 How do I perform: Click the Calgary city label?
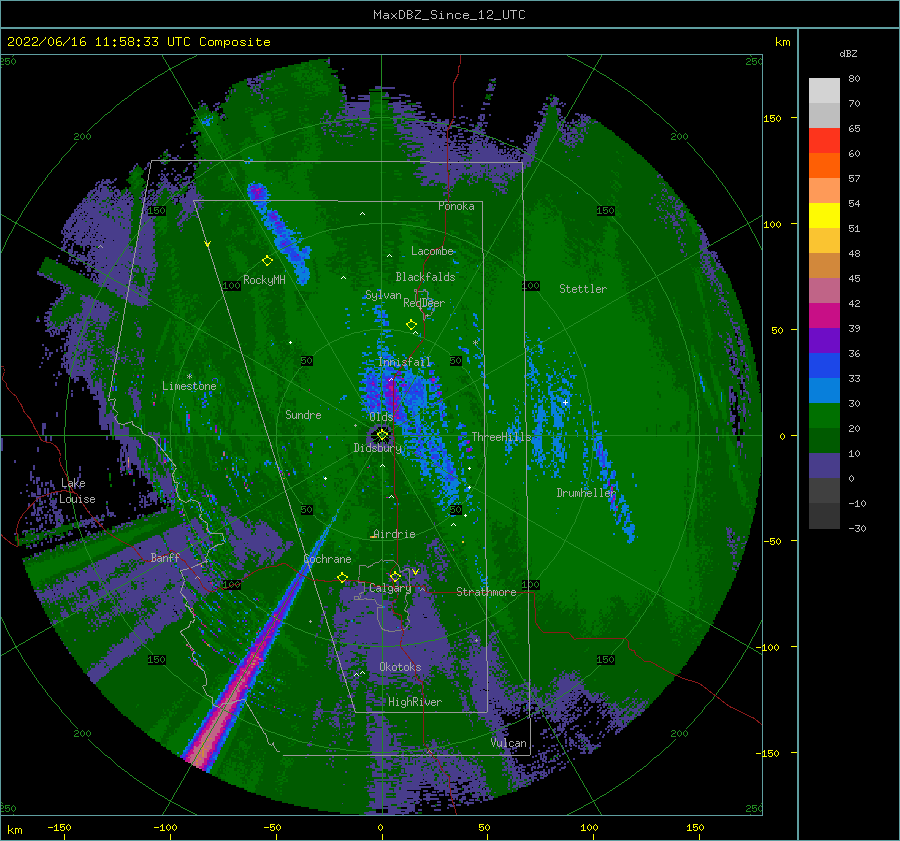coord(390,588)
